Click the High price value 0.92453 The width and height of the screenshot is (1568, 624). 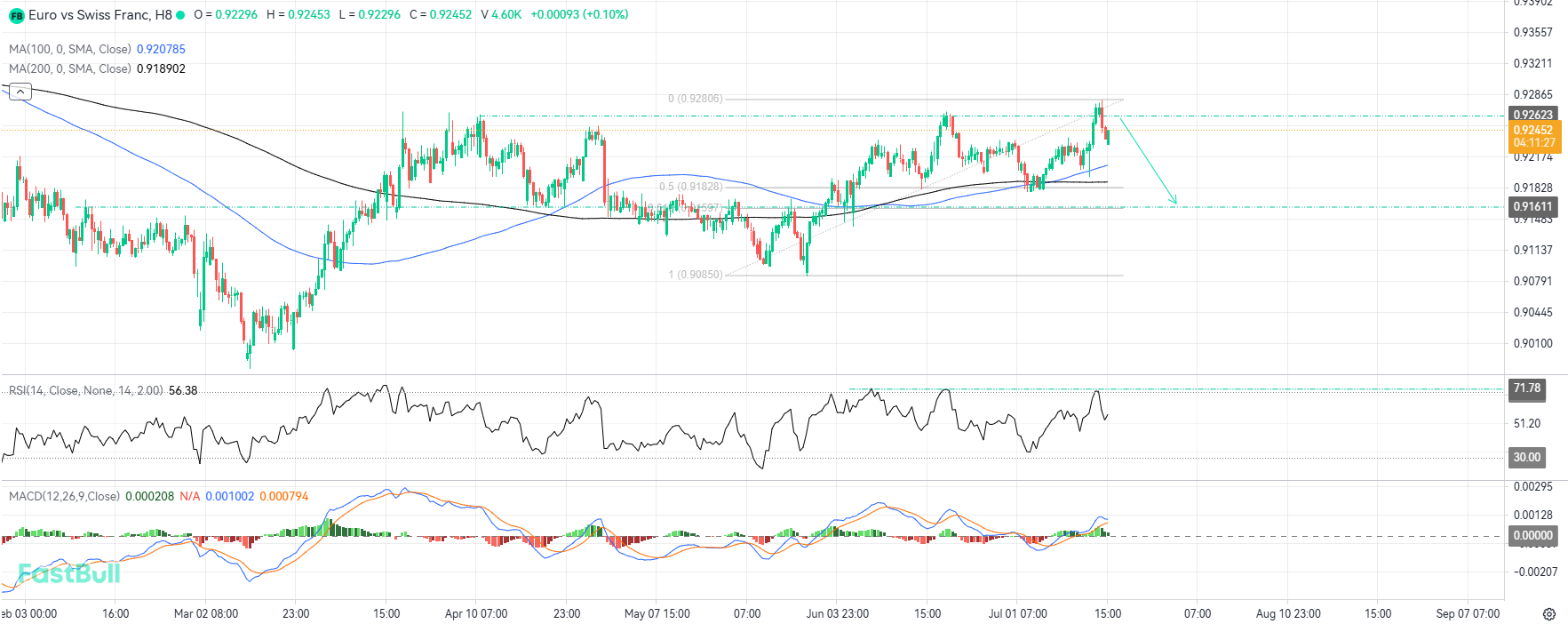coord(308,15)
